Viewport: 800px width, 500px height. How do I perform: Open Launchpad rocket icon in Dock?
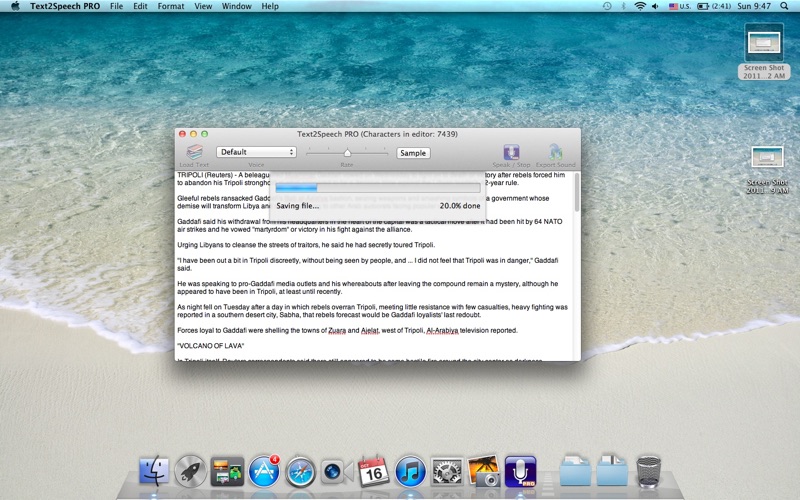(190, 471)
